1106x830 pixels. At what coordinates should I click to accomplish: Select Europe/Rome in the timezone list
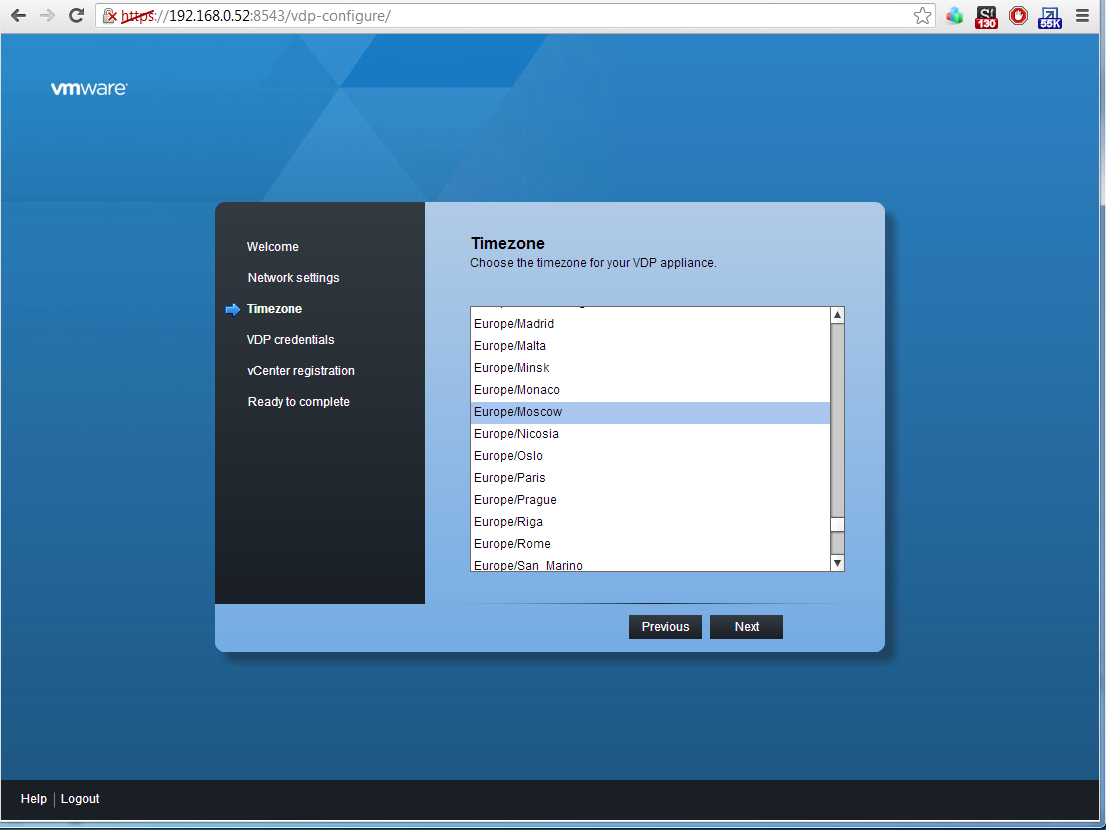[650, 544]
